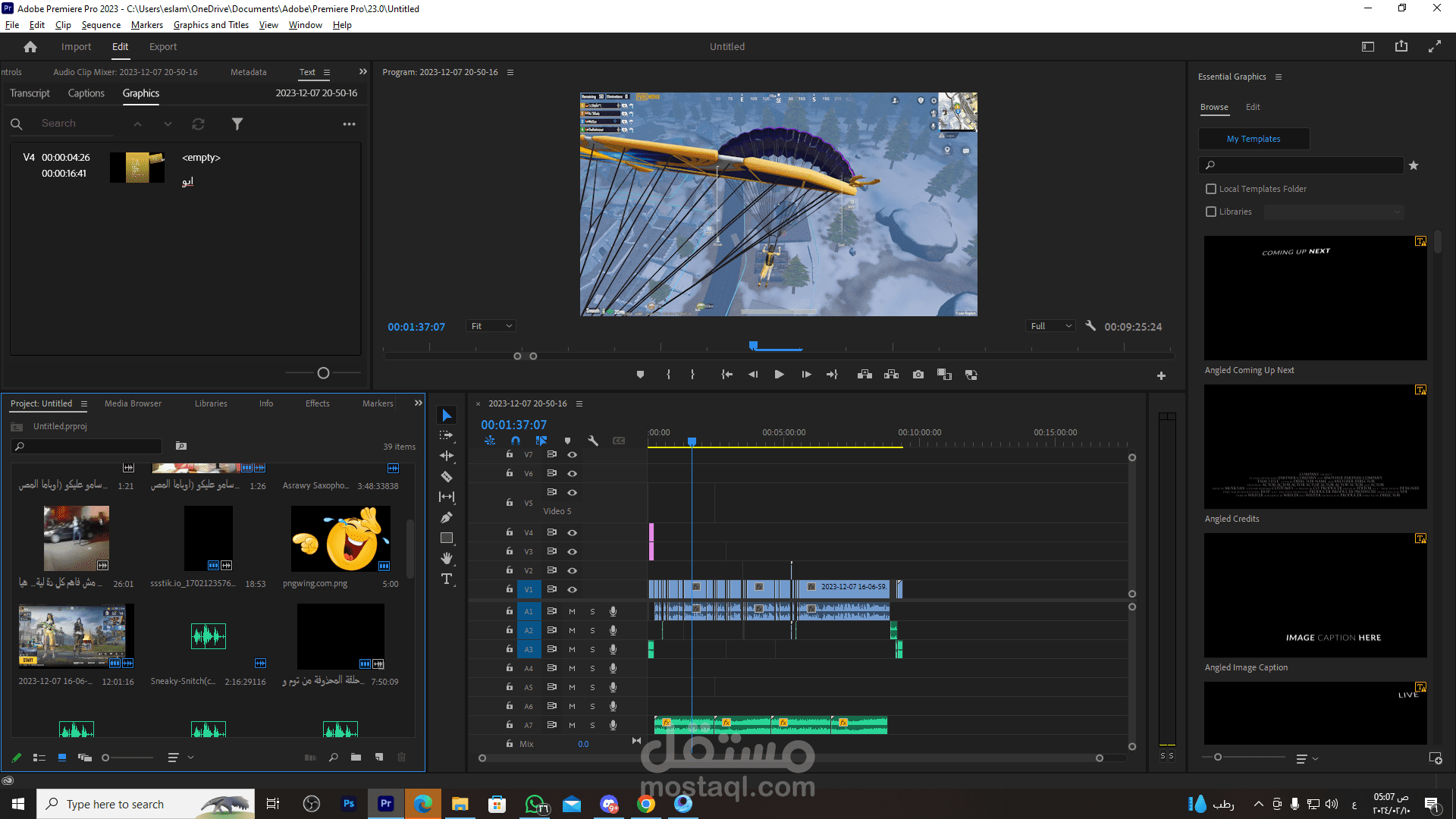Open the Full playback resolution dropdown

pyautogui.click(x=1050, y=326)
